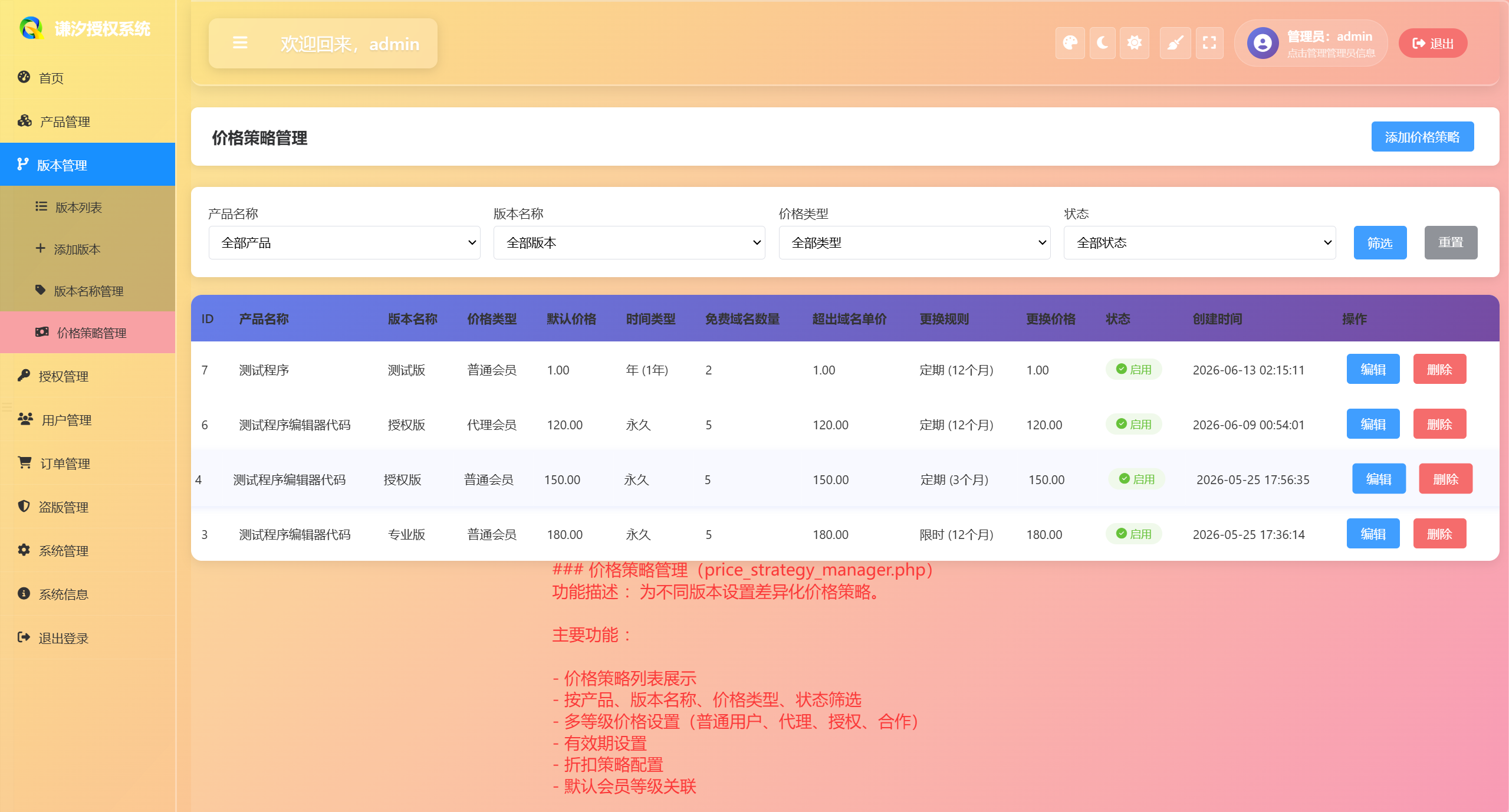Click the 产品名称 column header
Screen dimensions: 1509x812
pos(264,319)
